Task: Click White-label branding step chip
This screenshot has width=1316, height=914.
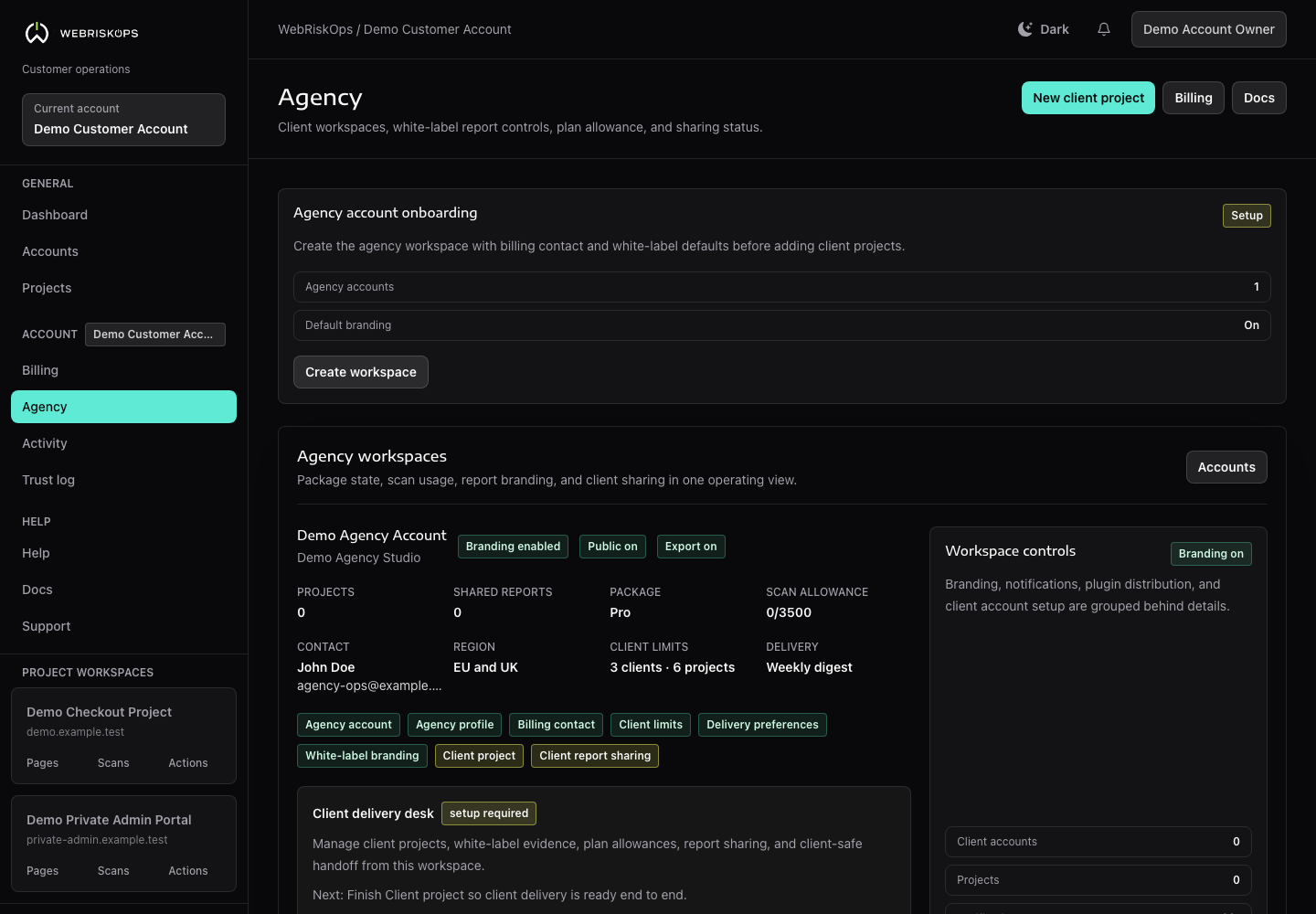Action: click(362, 756)
